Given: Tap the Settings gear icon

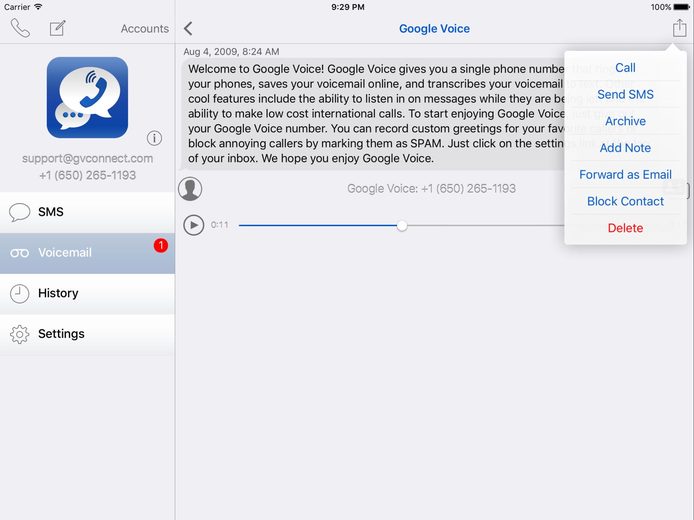Looking at the screenshot, I should 19,334.
